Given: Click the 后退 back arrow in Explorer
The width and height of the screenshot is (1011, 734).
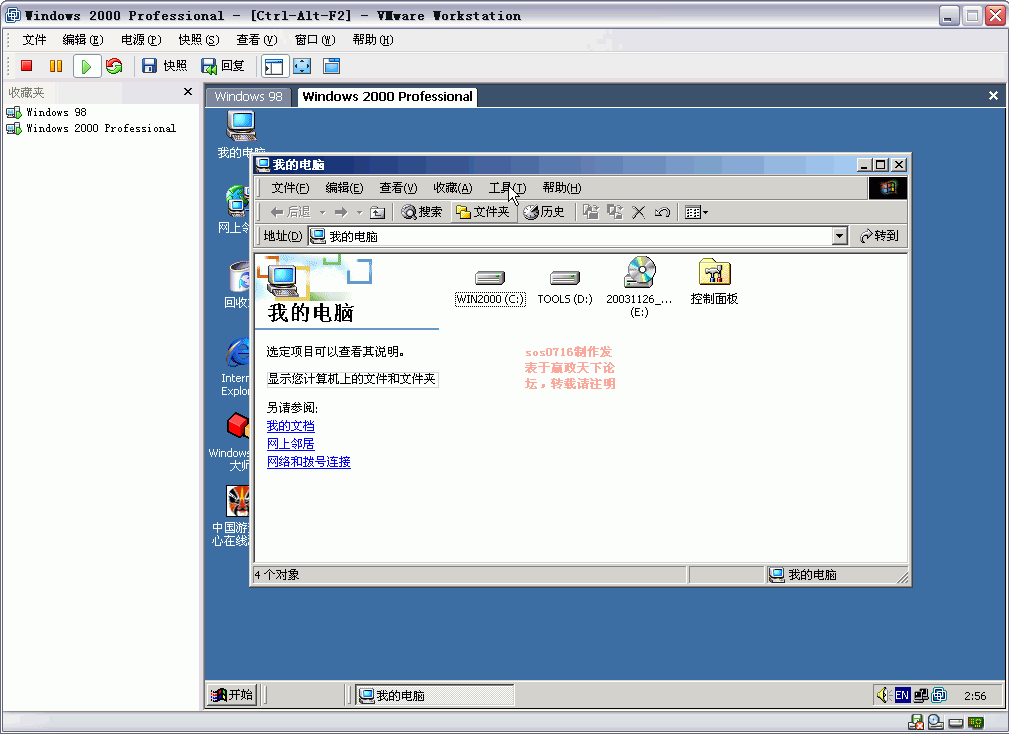Looking at the screenshot, I should (x=290, y=212).
